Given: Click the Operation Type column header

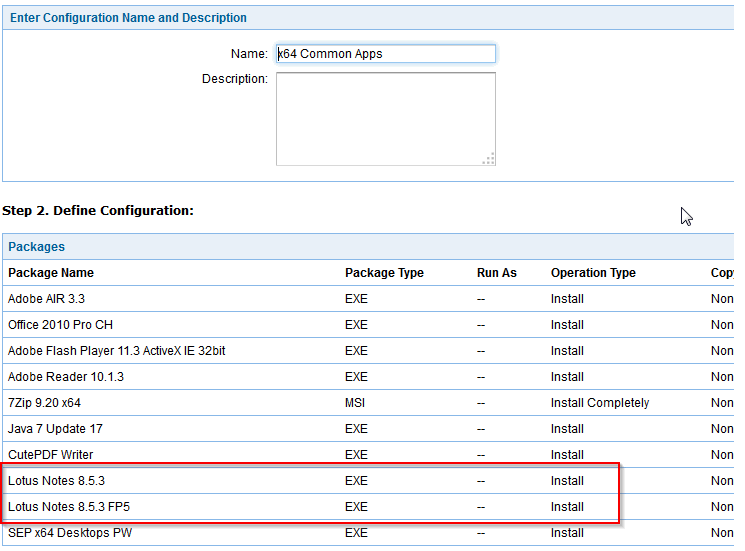Looking at the screenshot, I should (593, 273).
